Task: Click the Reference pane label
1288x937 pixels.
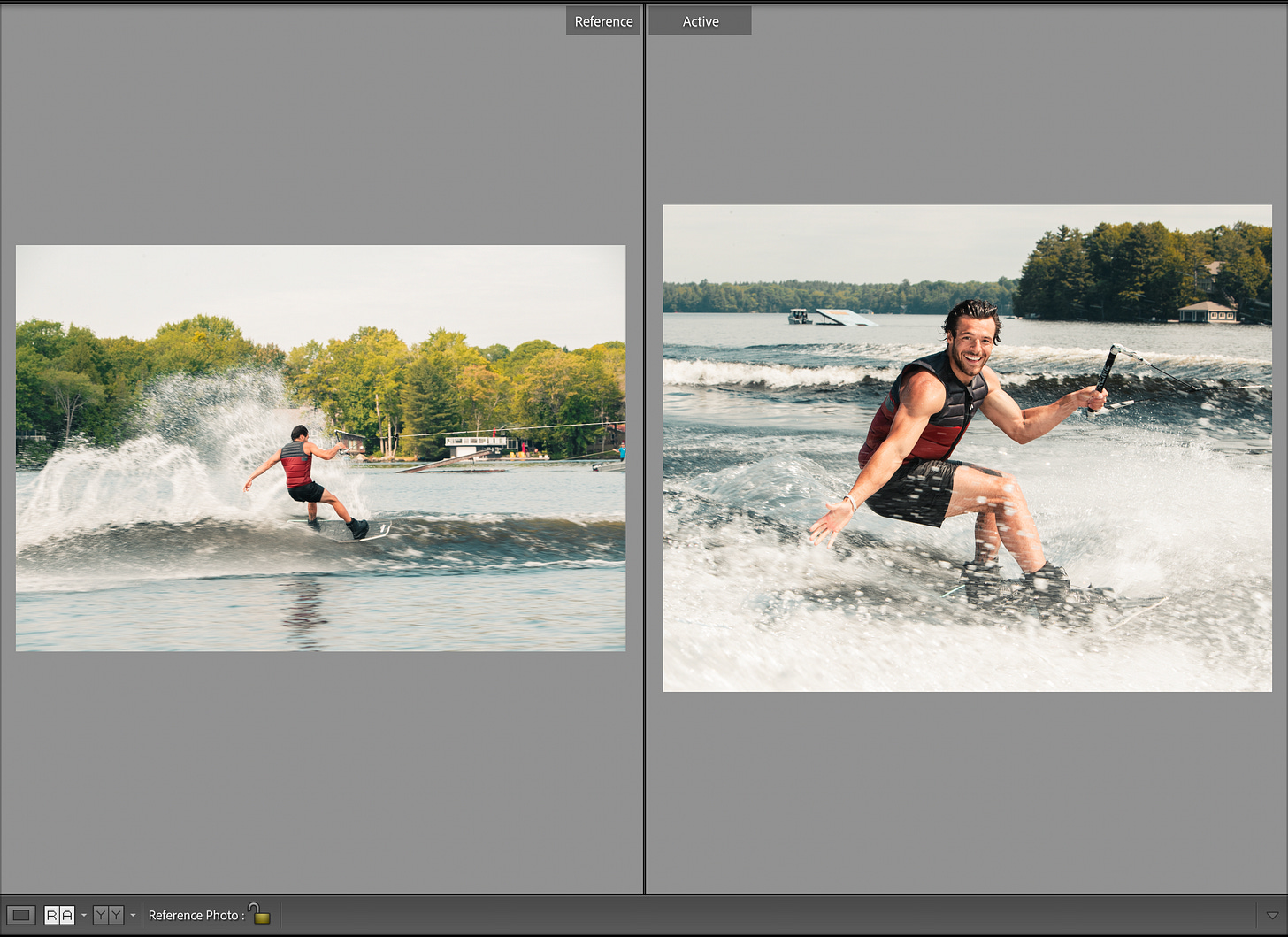Action: 603,21
